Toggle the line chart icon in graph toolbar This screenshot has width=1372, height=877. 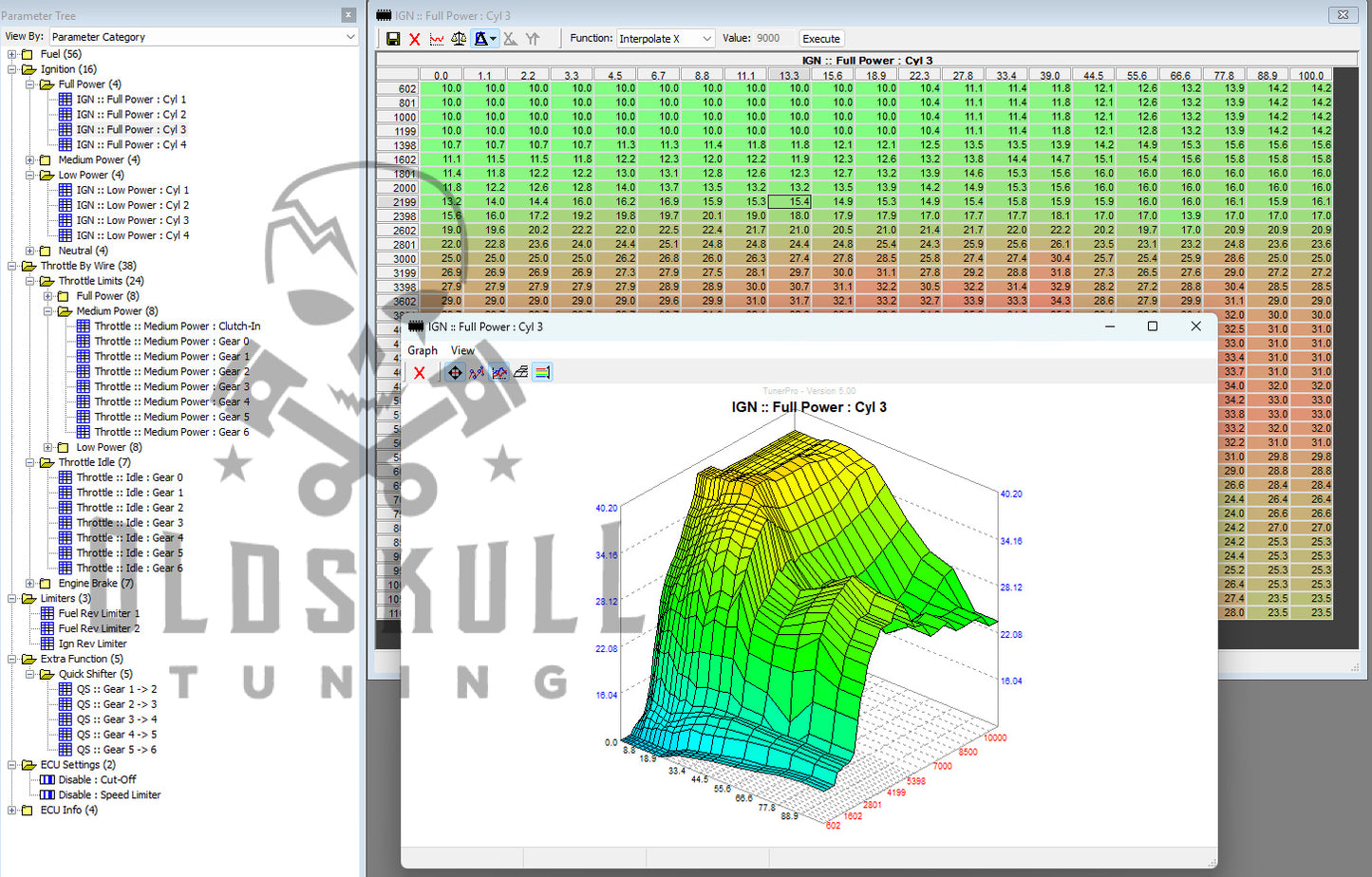(499, 373)
